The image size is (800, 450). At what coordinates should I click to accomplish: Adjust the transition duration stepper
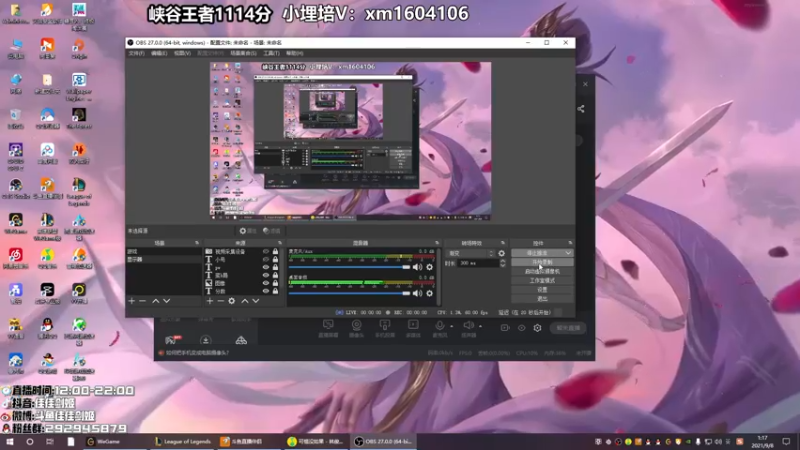503,263
